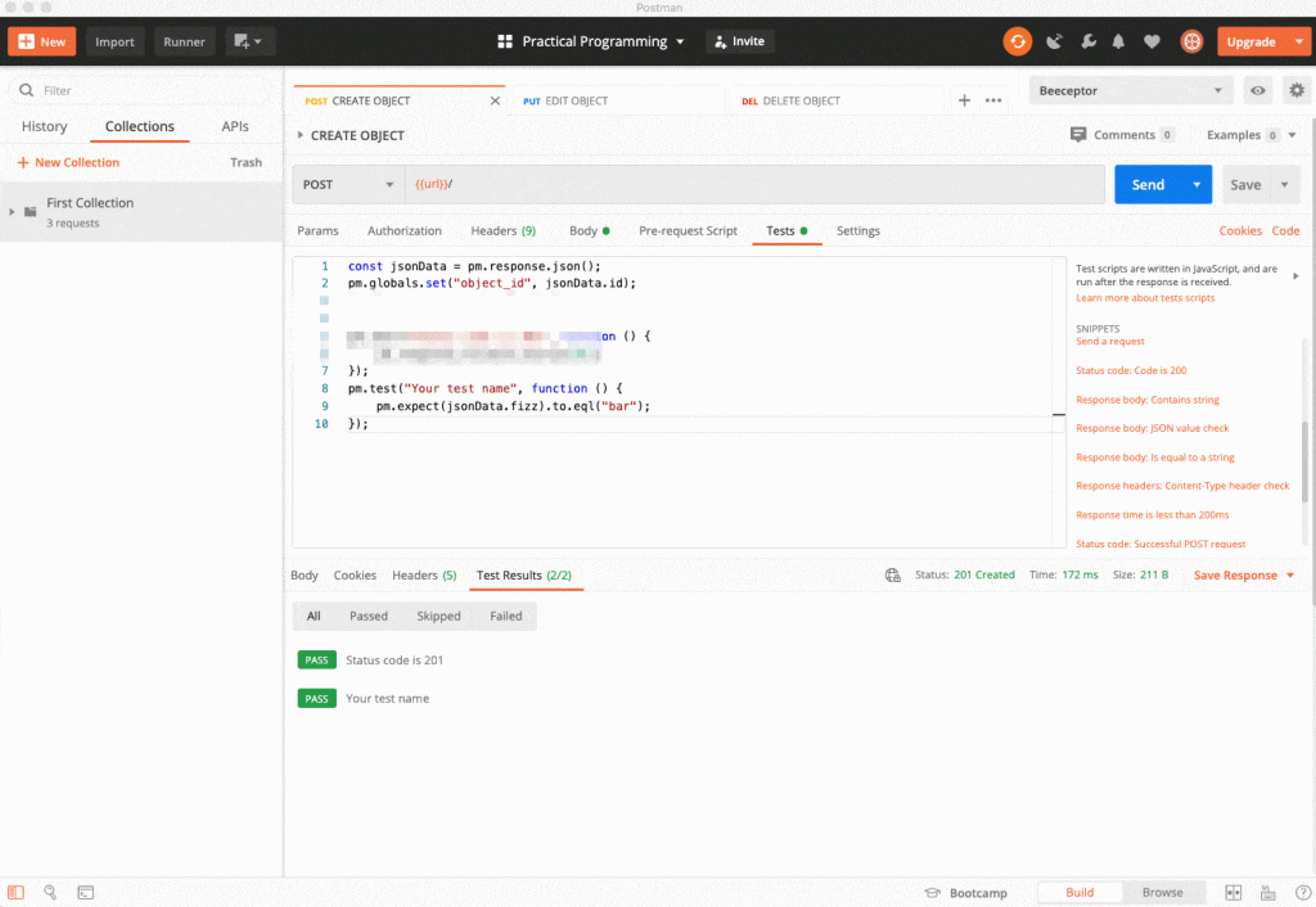Switch to the History tab

coord(44,126)
